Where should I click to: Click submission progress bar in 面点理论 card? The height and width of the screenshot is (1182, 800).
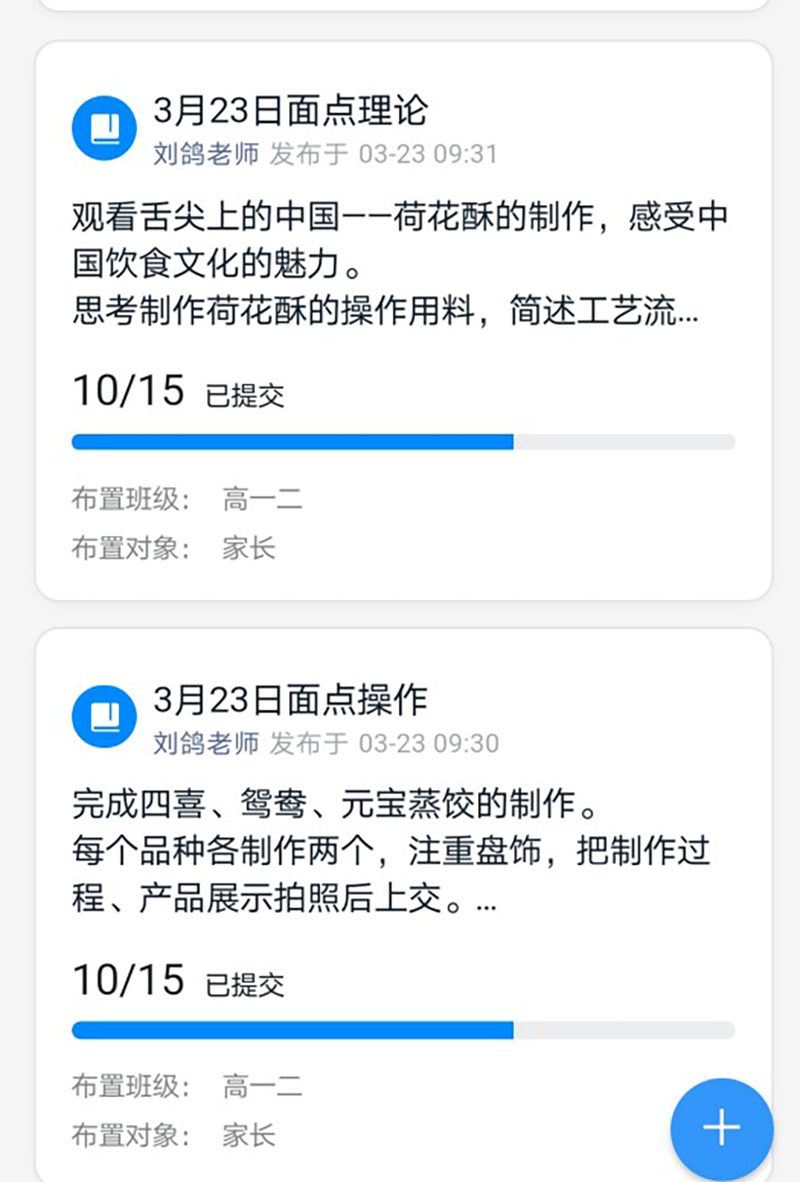point(403,442)
